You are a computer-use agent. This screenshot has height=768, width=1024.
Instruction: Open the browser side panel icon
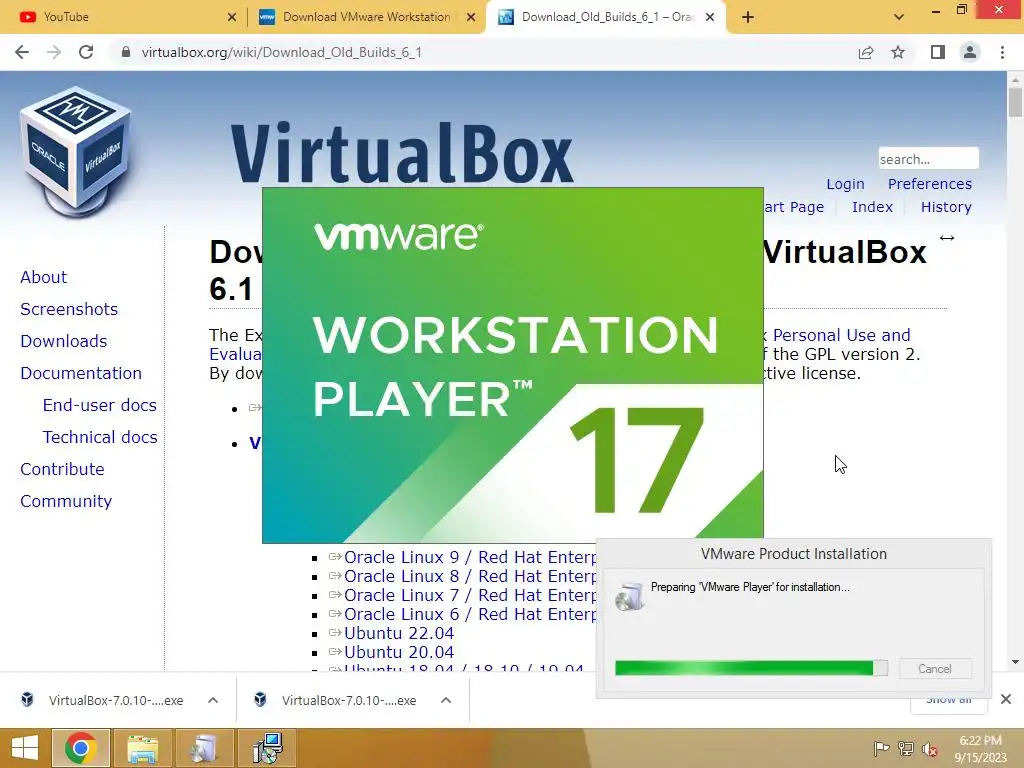(938, 52)
